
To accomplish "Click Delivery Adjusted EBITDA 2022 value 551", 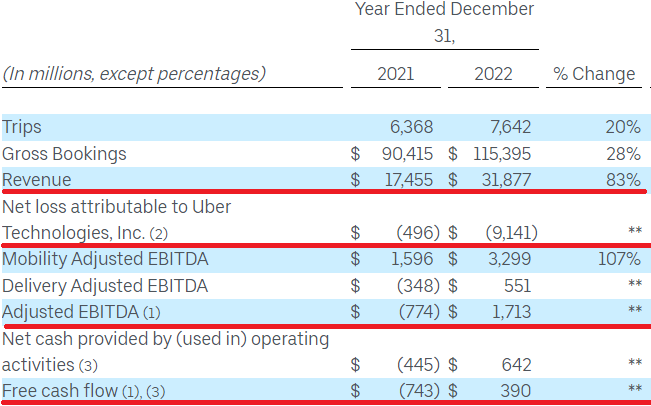I will coord(517,286).
